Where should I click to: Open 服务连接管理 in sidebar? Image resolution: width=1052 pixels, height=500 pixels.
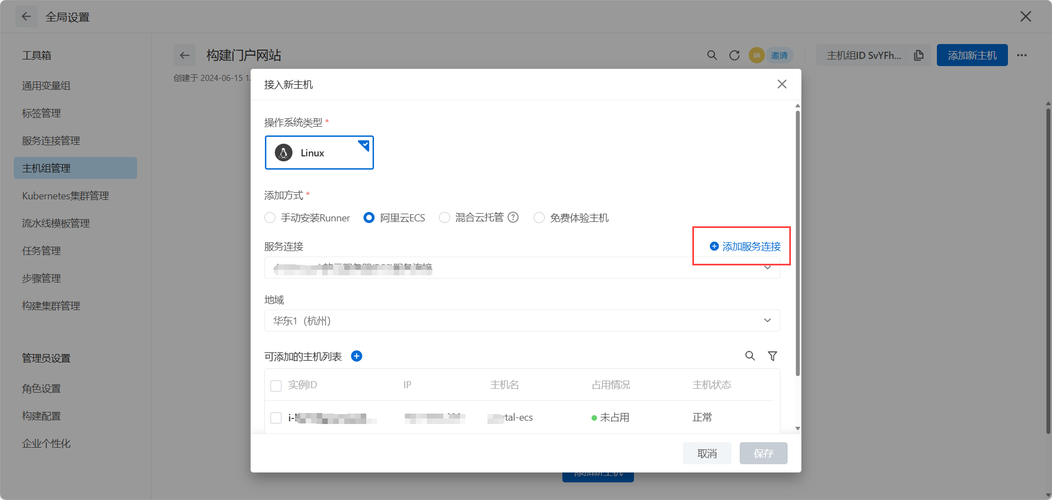[x=51, y=141]
